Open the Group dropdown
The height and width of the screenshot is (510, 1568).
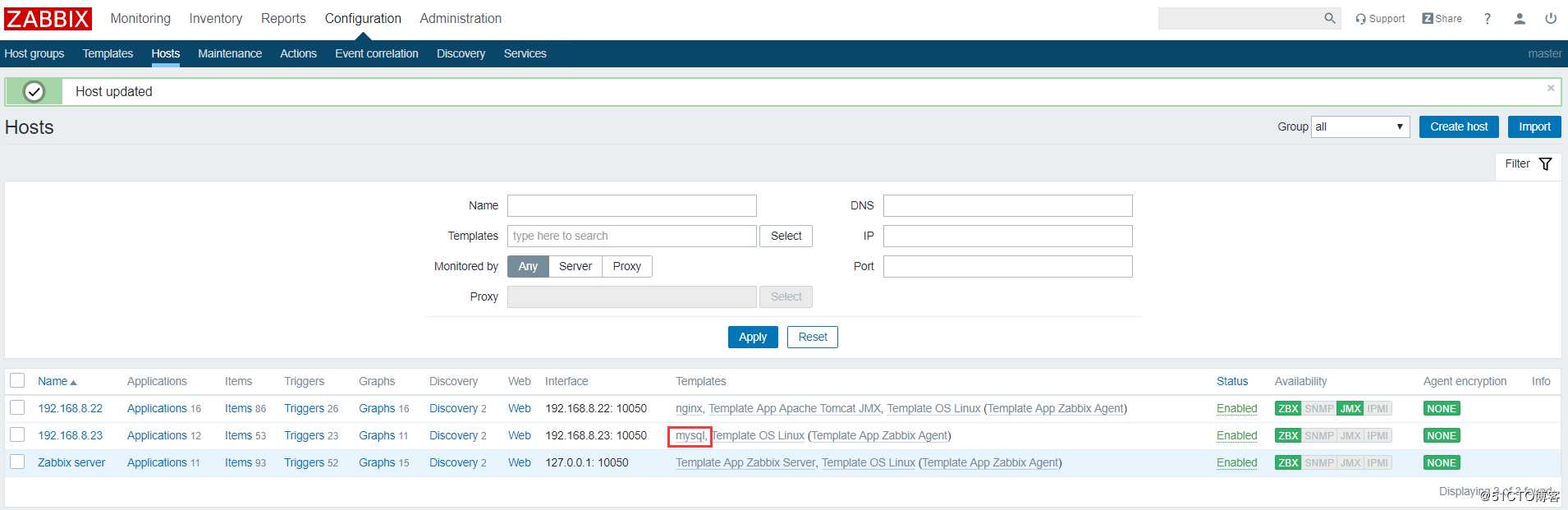click(1360, 126)
